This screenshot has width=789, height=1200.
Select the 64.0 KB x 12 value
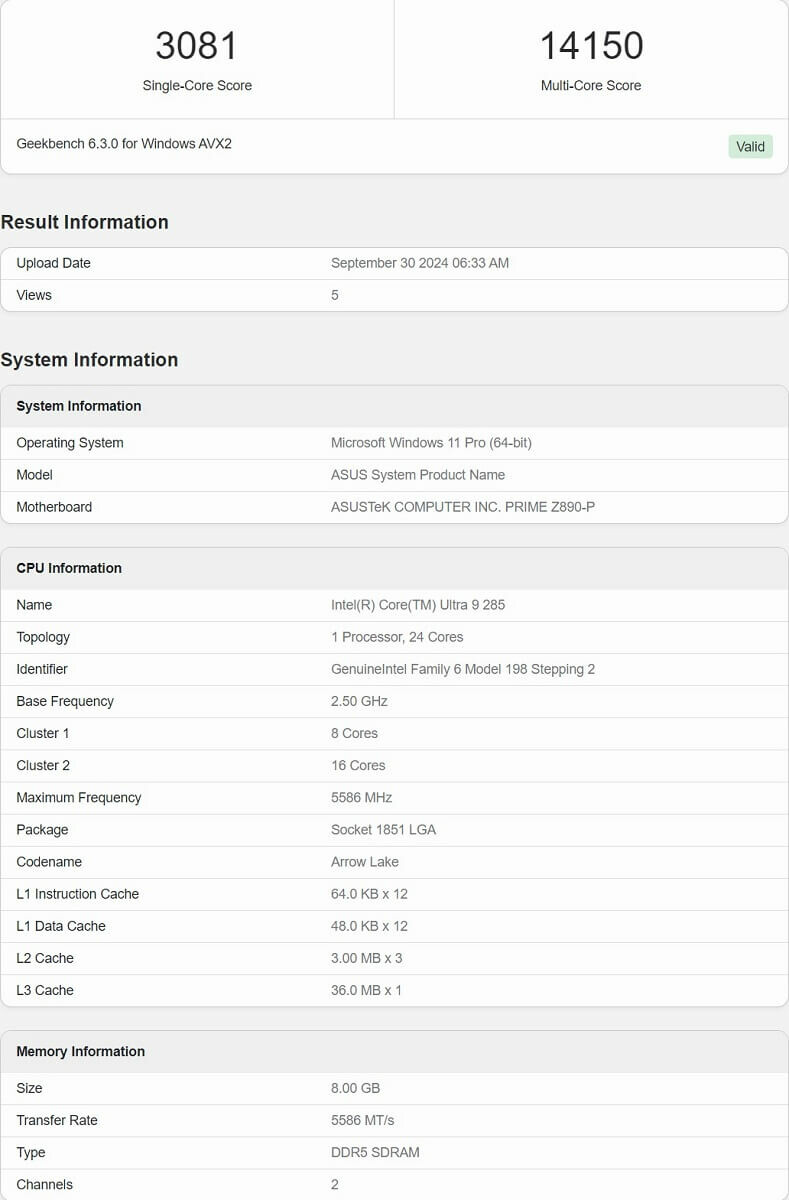(x=369, y=894)
